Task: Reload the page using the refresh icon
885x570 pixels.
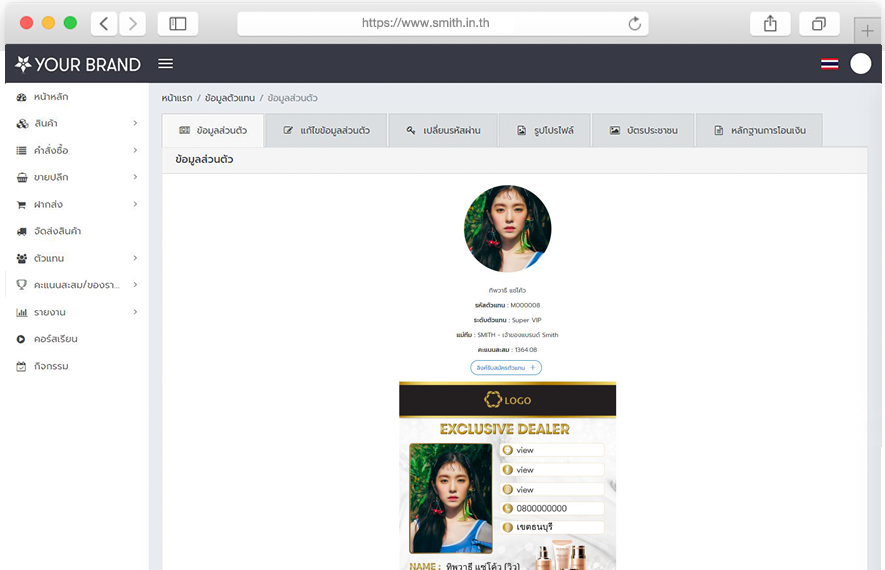Action: [634, 24]
